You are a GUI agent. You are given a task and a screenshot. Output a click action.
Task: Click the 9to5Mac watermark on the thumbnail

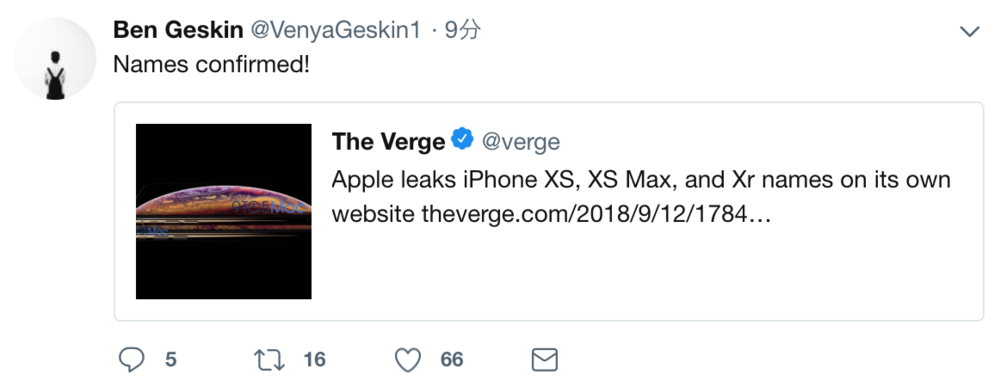(x=271, y=209)
